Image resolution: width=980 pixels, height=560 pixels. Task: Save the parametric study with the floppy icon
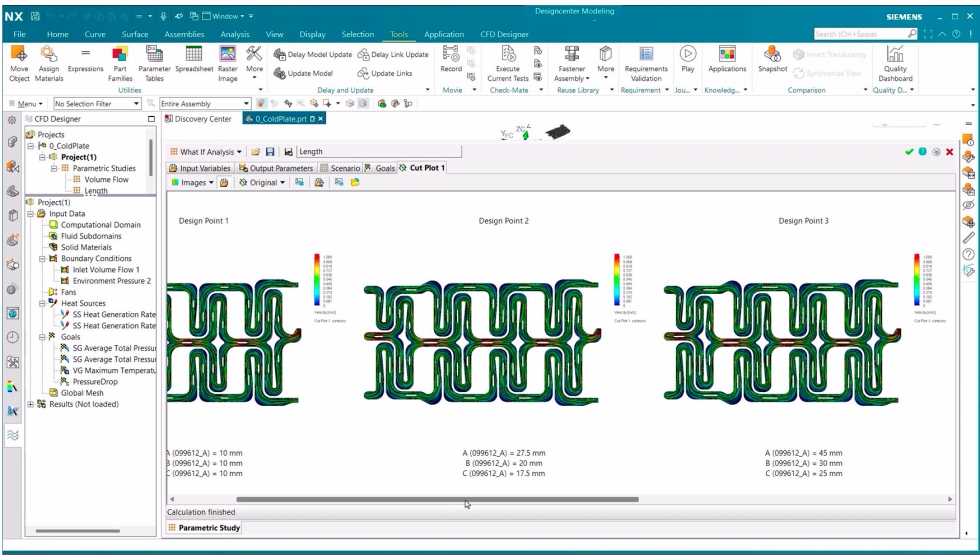click(x=270, y=152)
